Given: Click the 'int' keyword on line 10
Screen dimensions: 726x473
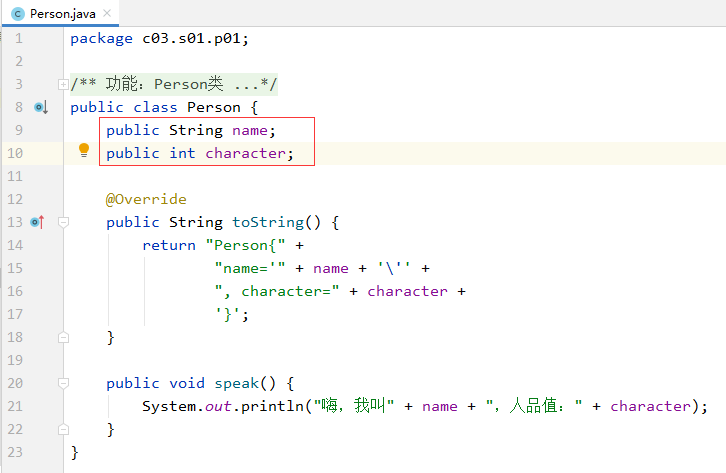Looking at the screenshot, I should point(182,153).
